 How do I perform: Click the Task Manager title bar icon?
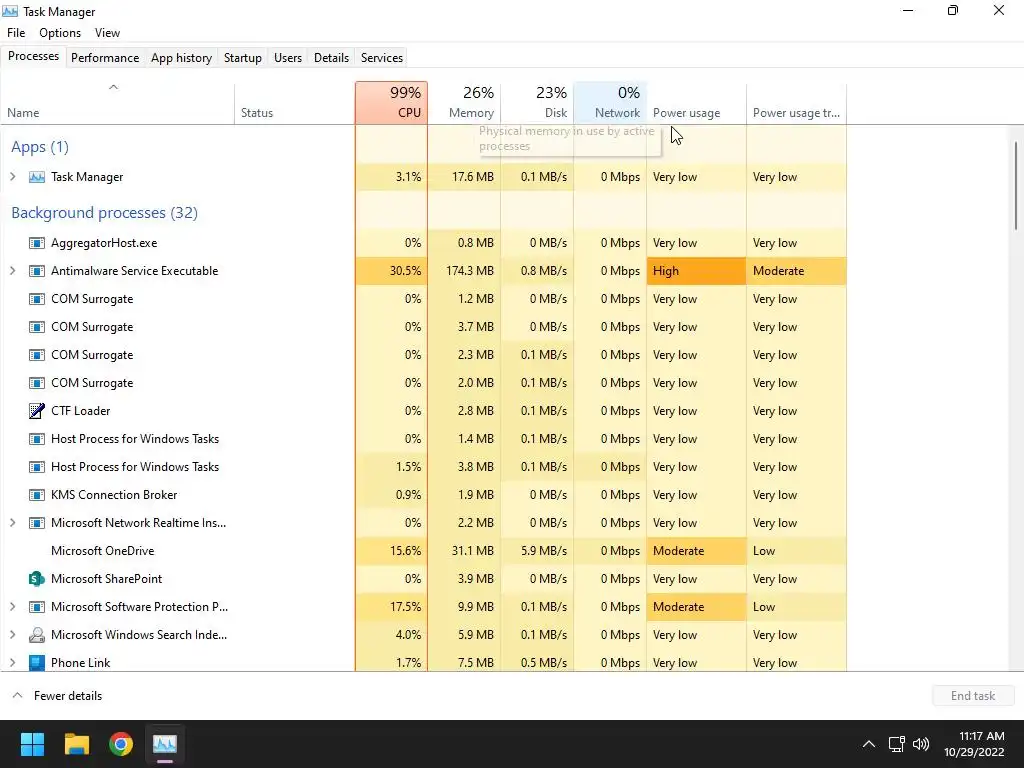[10, 11]
